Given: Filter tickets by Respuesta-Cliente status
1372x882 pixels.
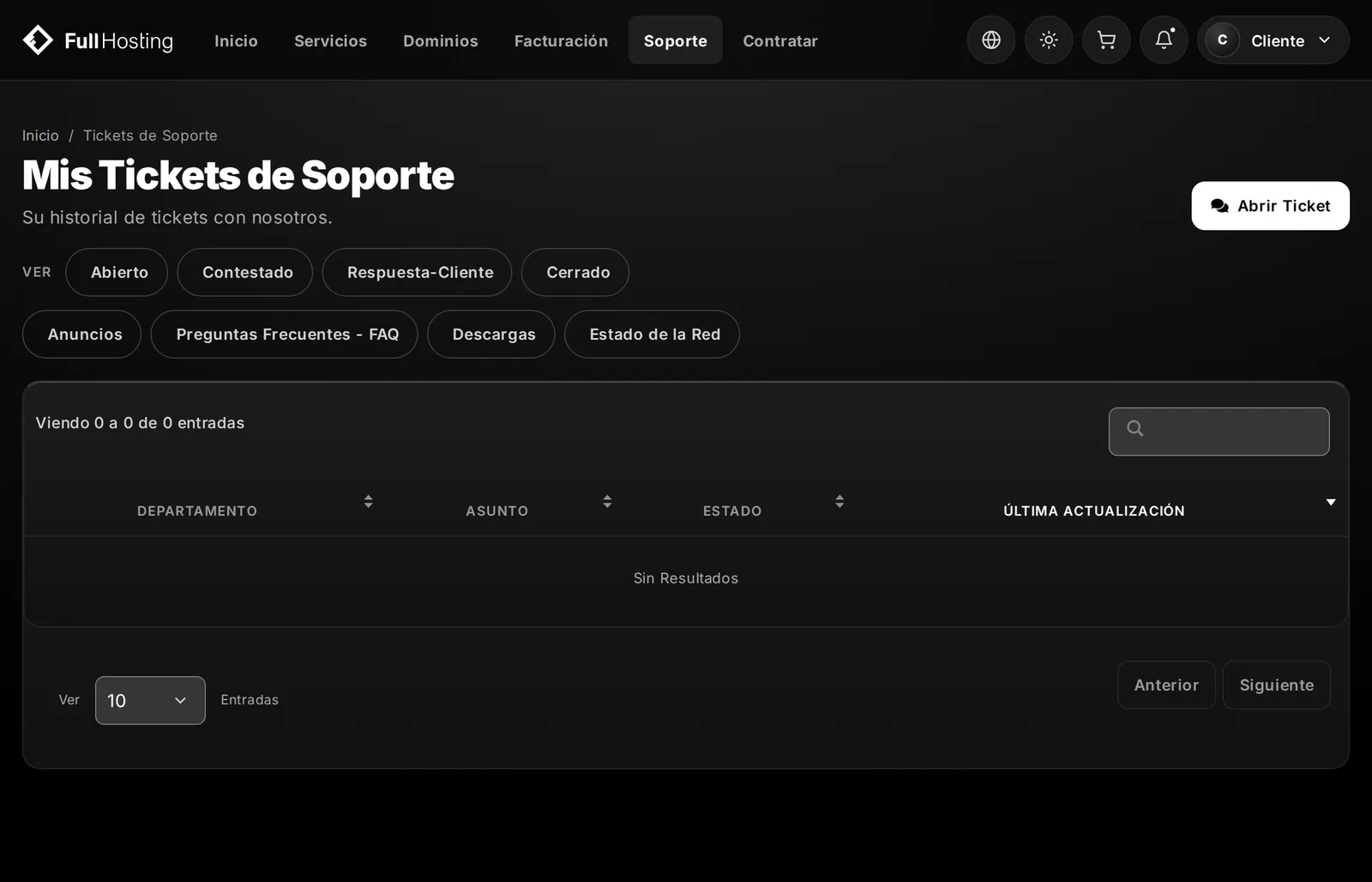Looking at the screenshot, I should coord(417,272).
